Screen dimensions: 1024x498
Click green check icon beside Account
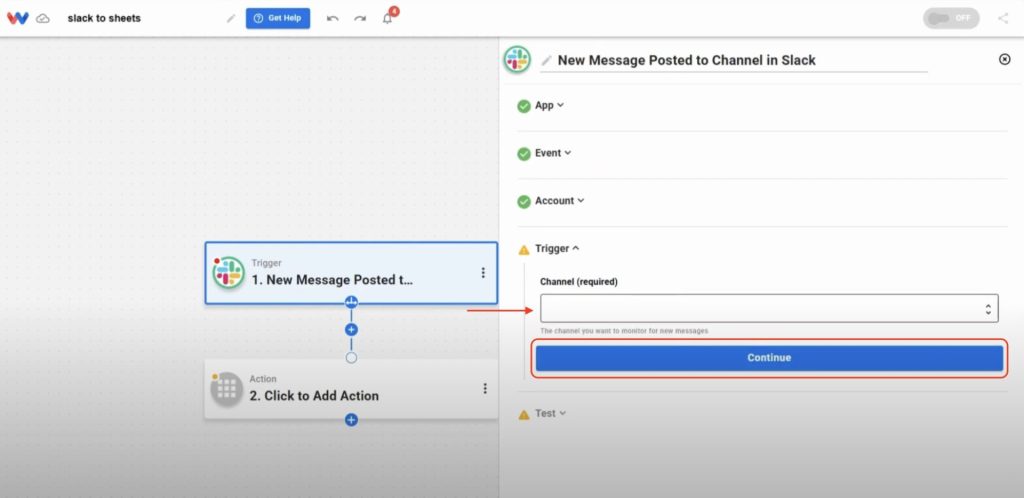524,202
